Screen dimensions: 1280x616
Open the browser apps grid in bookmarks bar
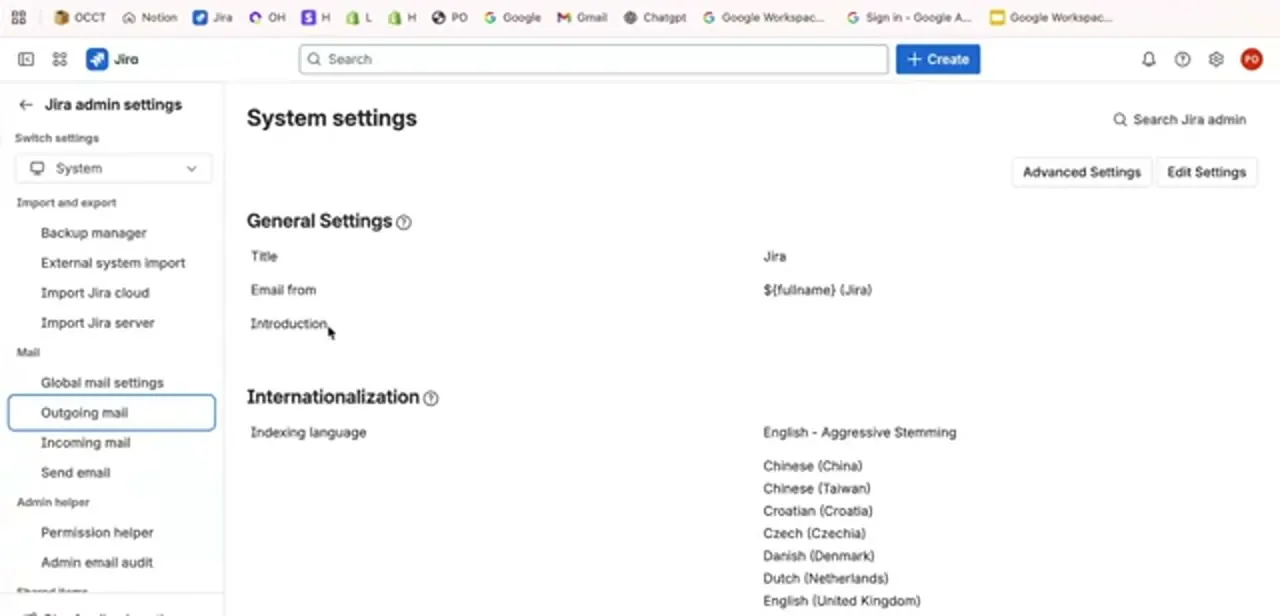tap(18, 17)
